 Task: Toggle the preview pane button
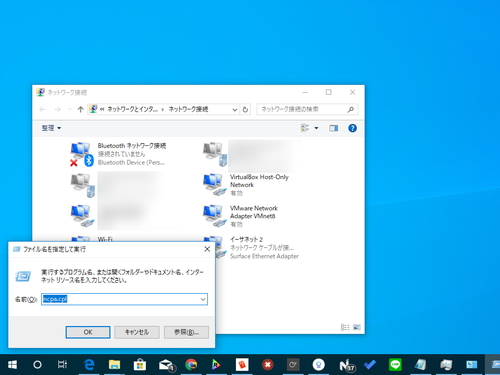click(334, 128)
